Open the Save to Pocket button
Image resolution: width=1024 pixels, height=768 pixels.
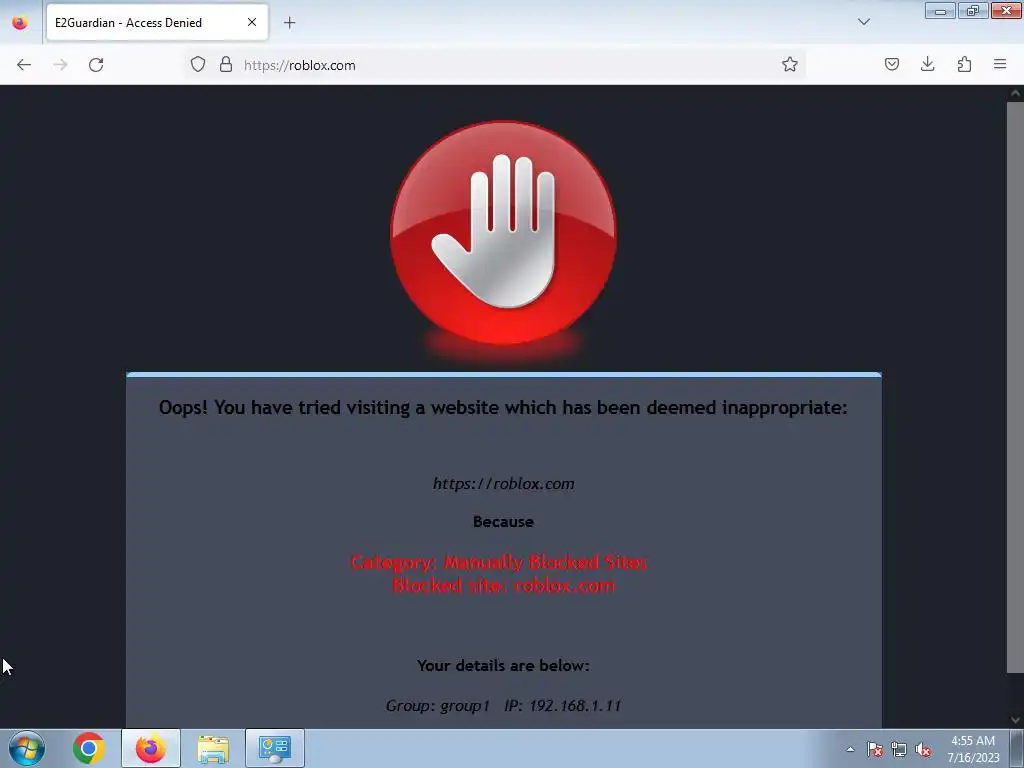[x=892, y=64]
